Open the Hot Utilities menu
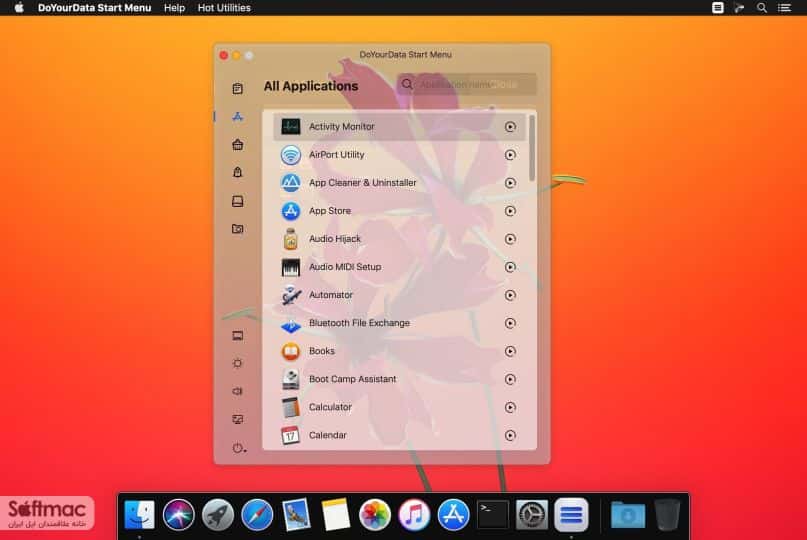 click(x=224, y=8)
